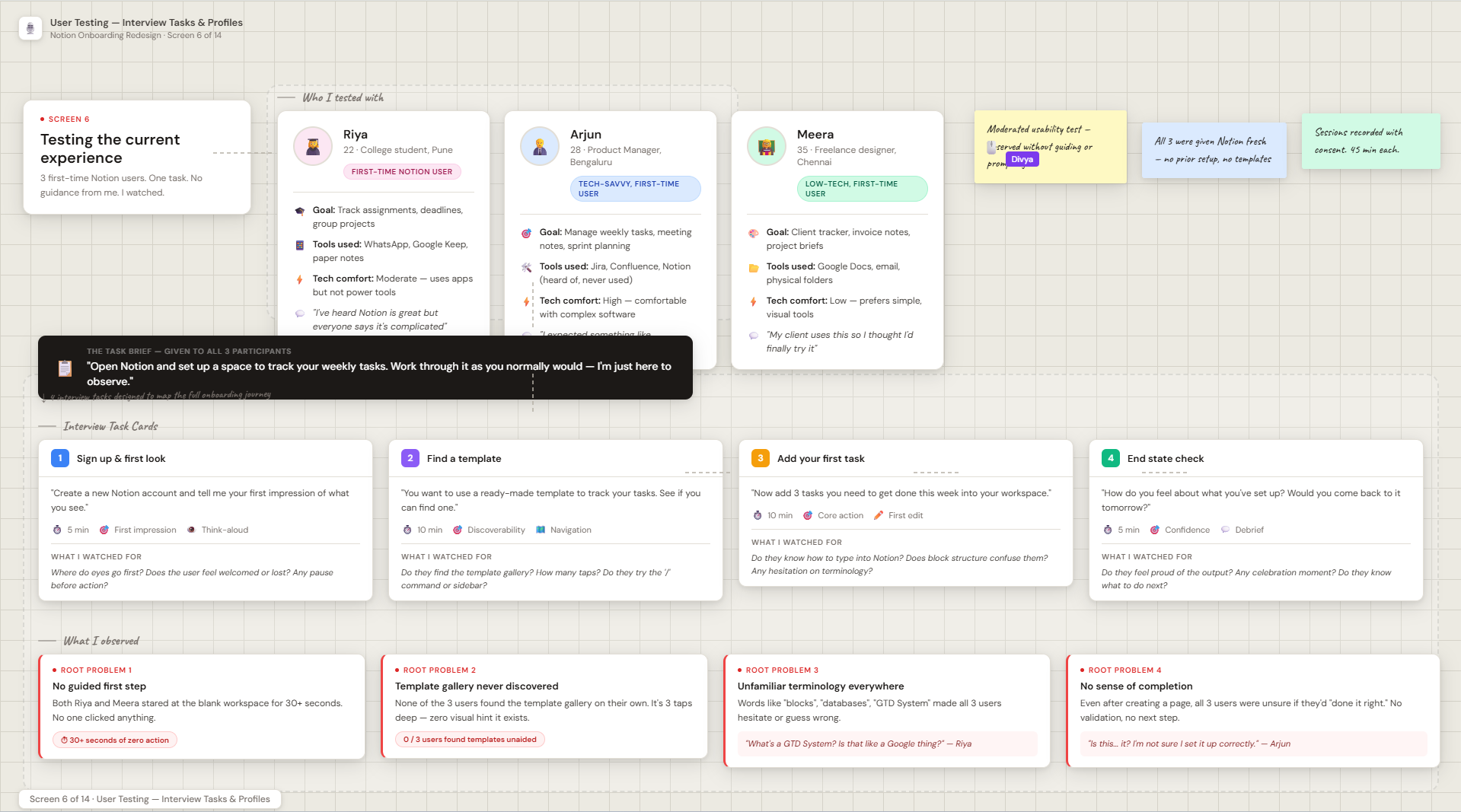
Task: Click the pencil icon beside First edit
Action: coord(879,515)
